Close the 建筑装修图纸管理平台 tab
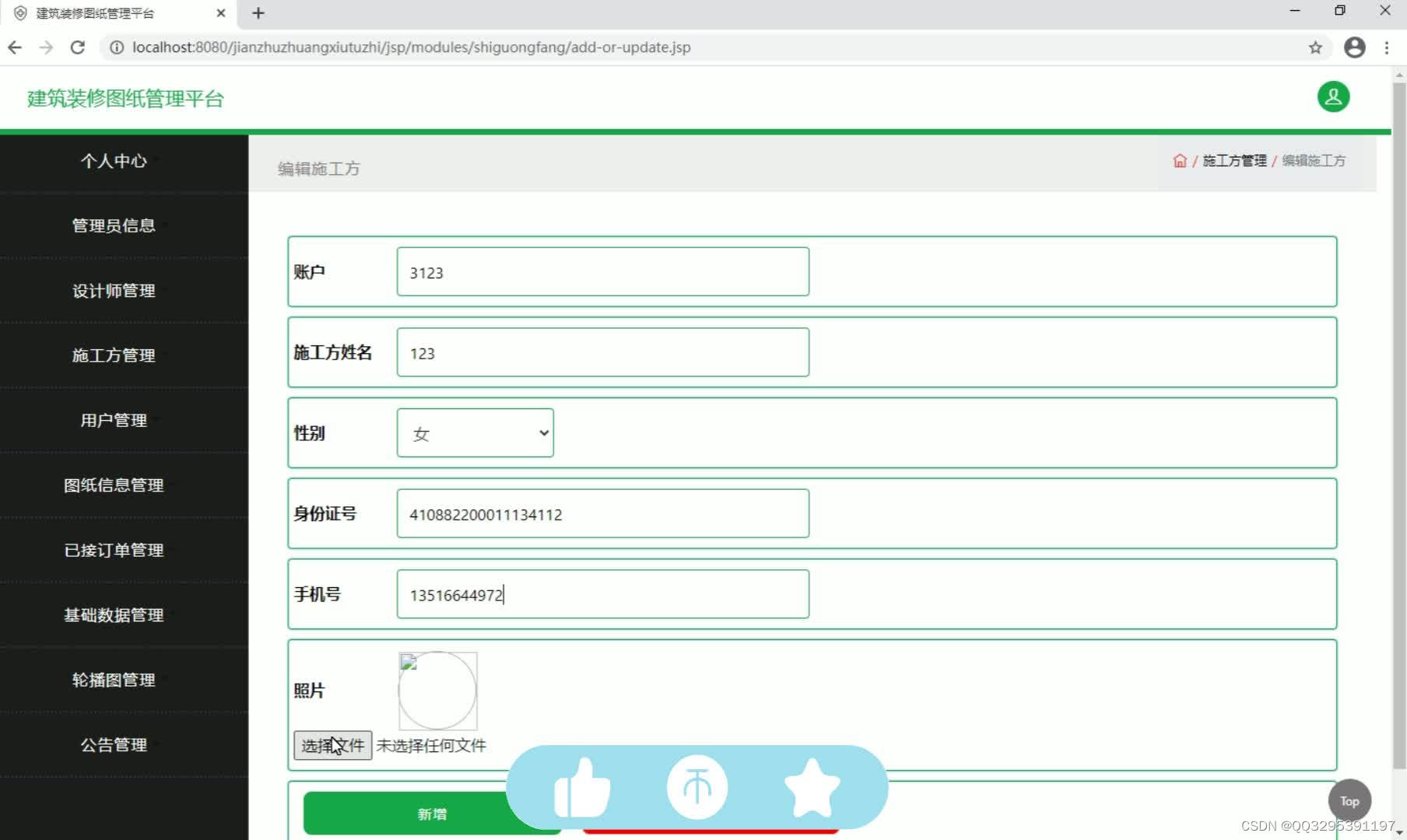Screen dimensions: 1407x840 point(221,13)
